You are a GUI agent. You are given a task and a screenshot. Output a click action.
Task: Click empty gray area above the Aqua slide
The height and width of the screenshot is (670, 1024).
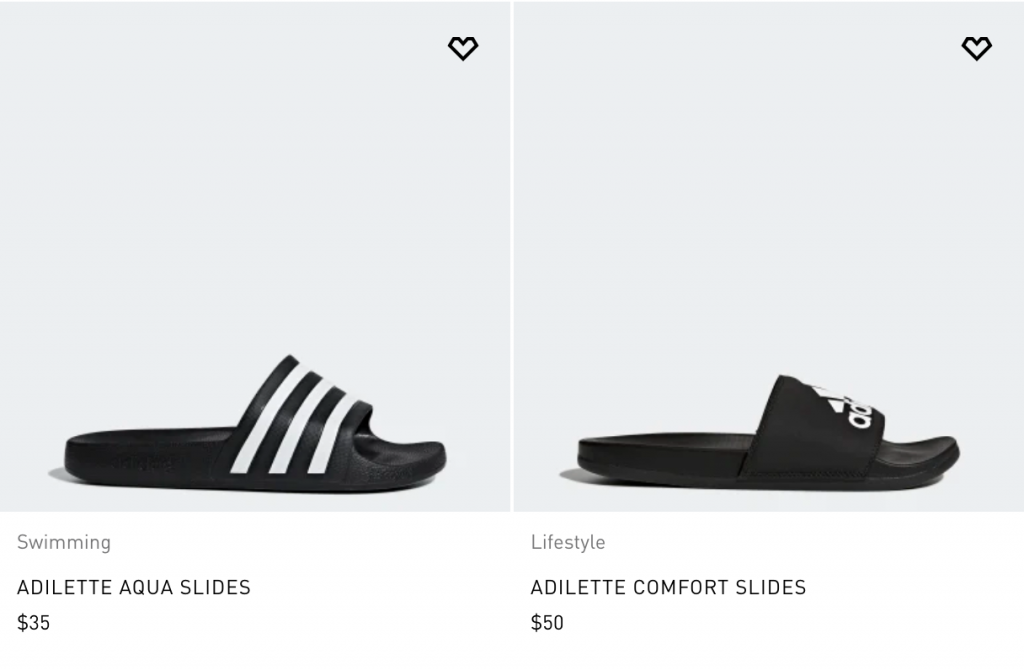(250, 200)
